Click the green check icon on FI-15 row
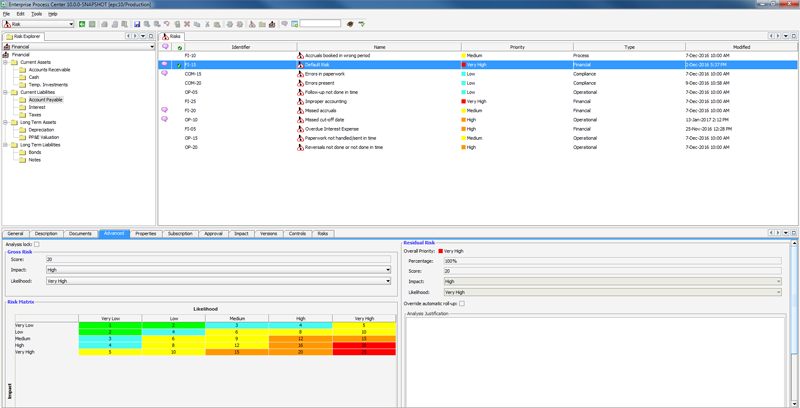 179,65
